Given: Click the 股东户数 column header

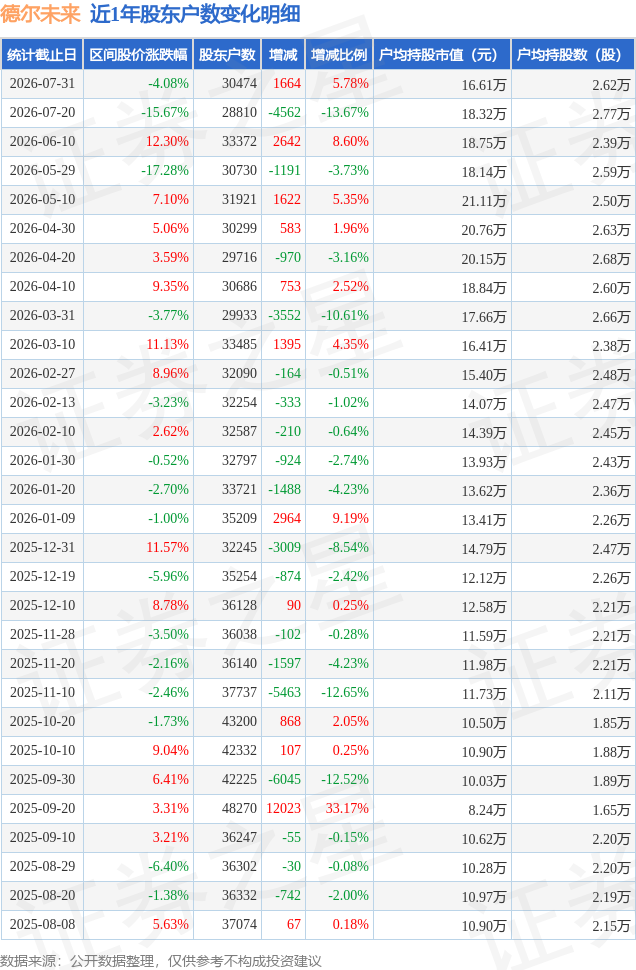Looking at the screenshot, I should [227, 54].
